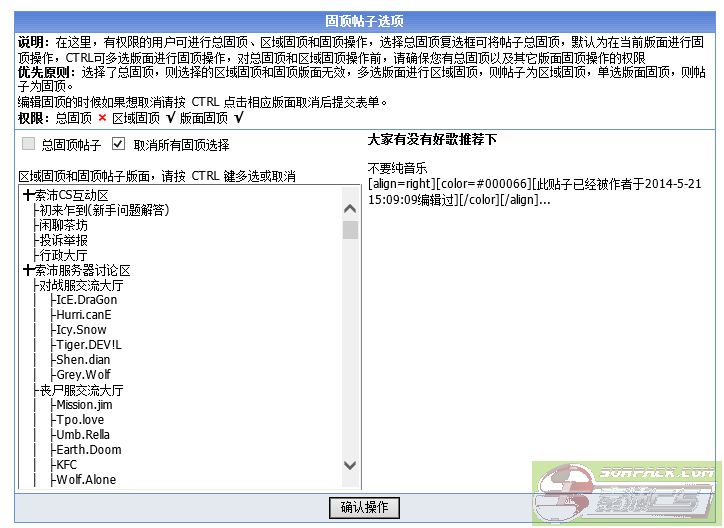This screenshot has height=528, width=724.
Task: Click the post title 大家有没有好歌推荐下
Action: click(x=432, y=140)
